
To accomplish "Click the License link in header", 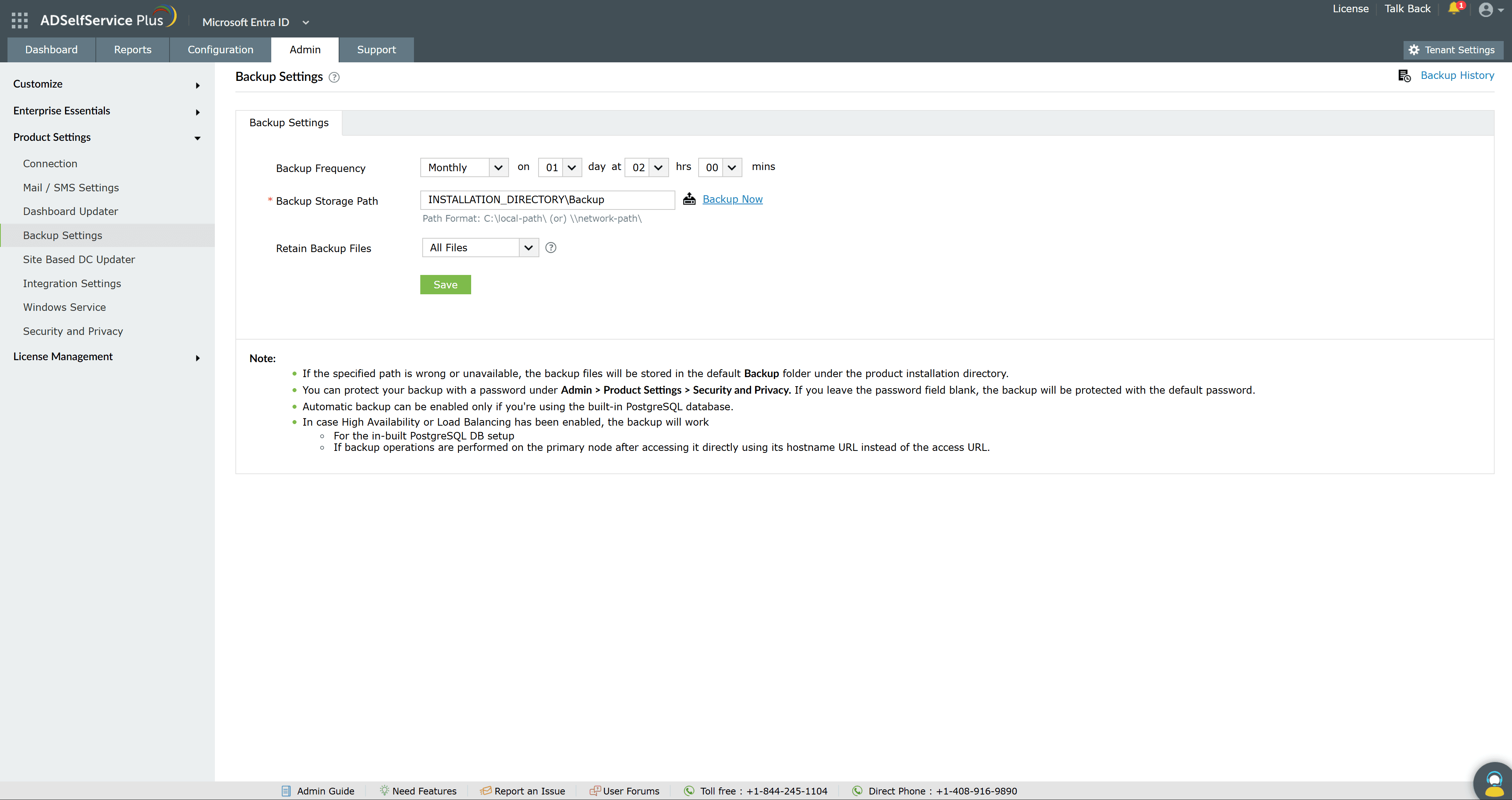I will pos(1350,9).
